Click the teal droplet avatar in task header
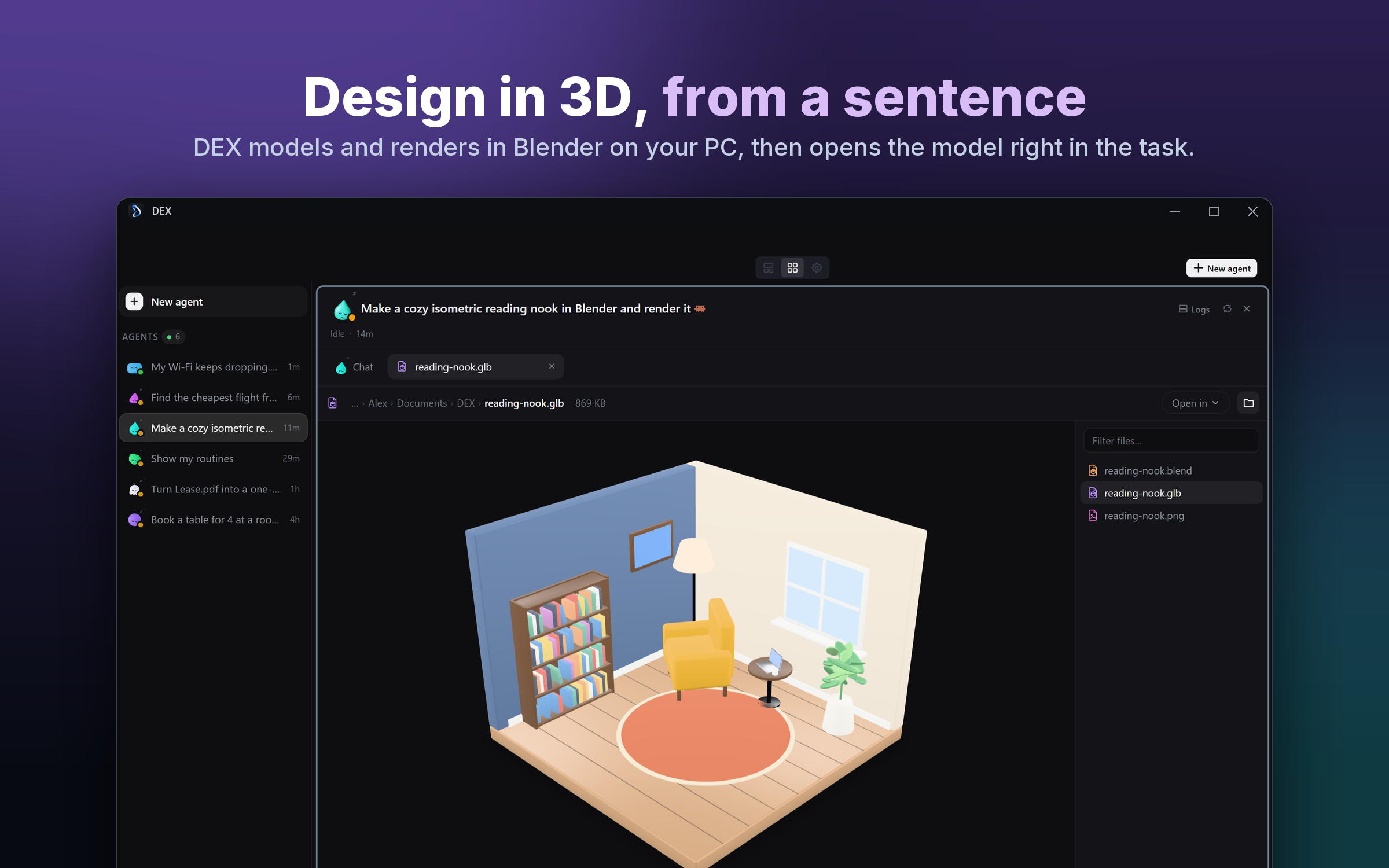 click(x=344, y=311)
